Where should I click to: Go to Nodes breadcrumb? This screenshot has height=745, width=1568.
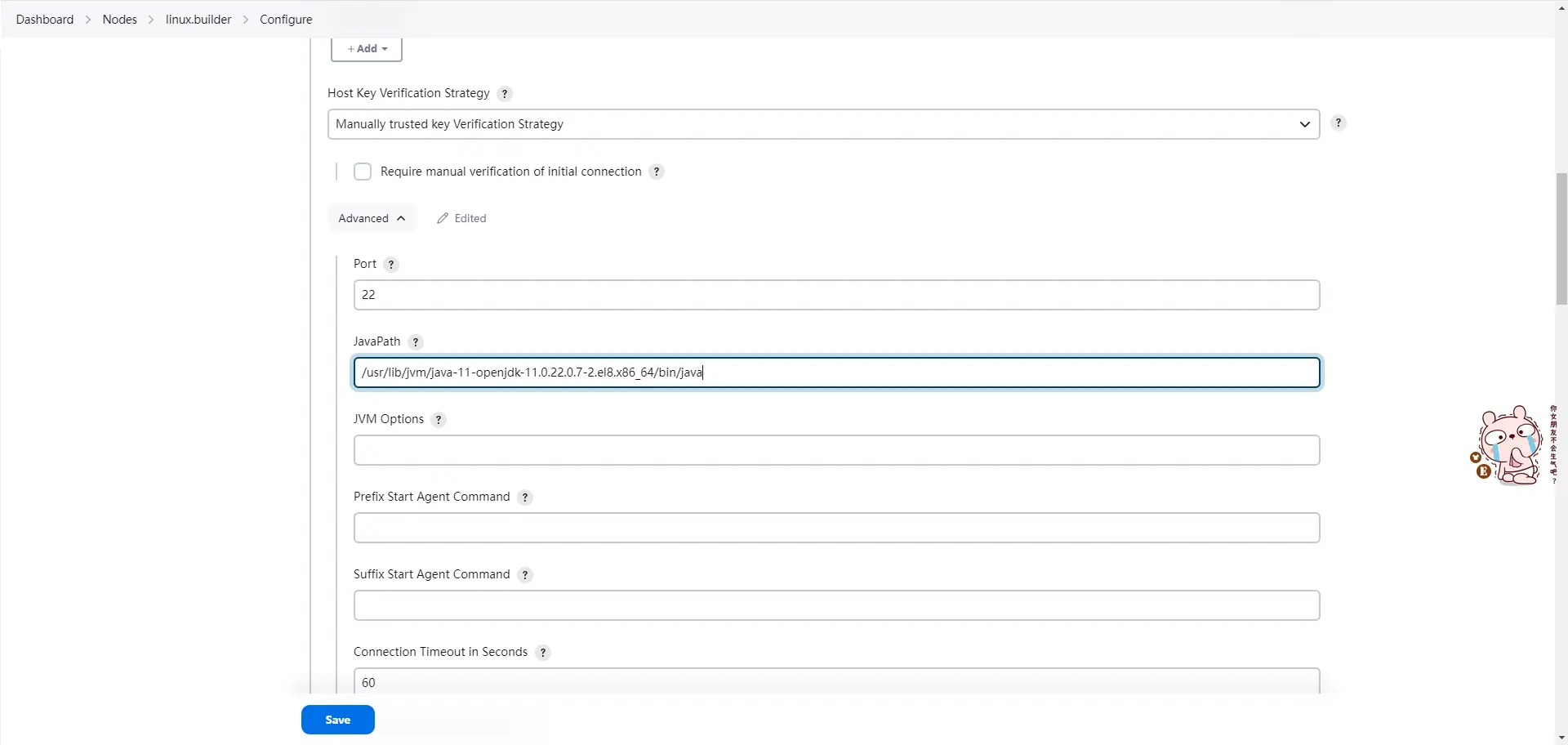click(x=120, y=20)
